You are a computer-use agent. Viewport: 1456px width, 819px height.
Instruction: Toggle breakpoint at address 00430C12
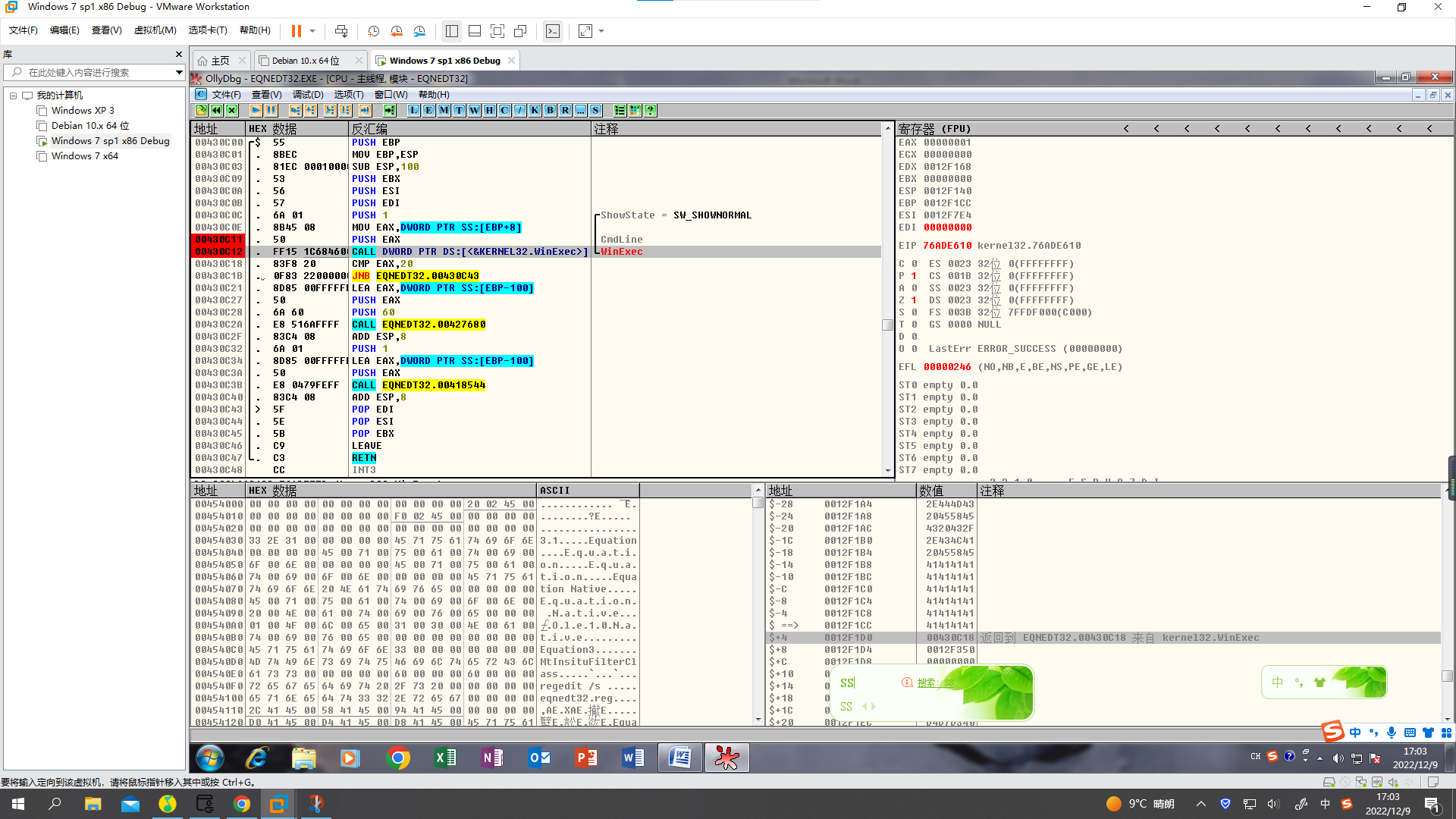[x=218, y=252]
